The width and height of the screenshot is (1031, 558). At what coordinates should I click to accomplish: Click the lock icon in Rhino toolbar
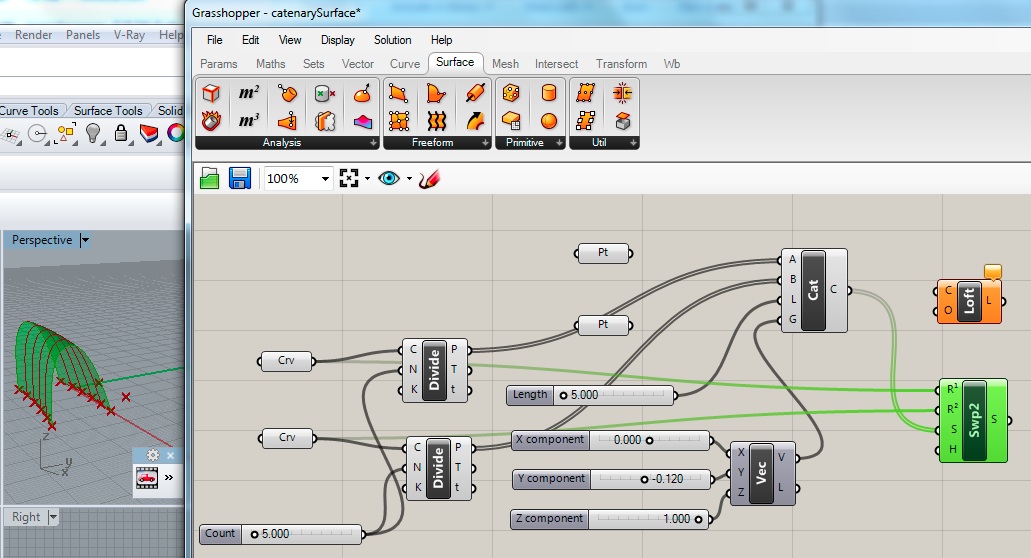(x=121, y=133)
